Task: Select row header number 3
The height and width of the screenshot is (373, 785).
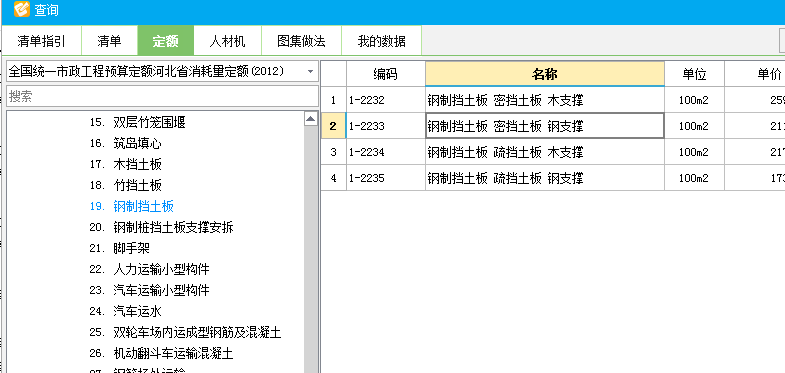Action: pos(333,152)
